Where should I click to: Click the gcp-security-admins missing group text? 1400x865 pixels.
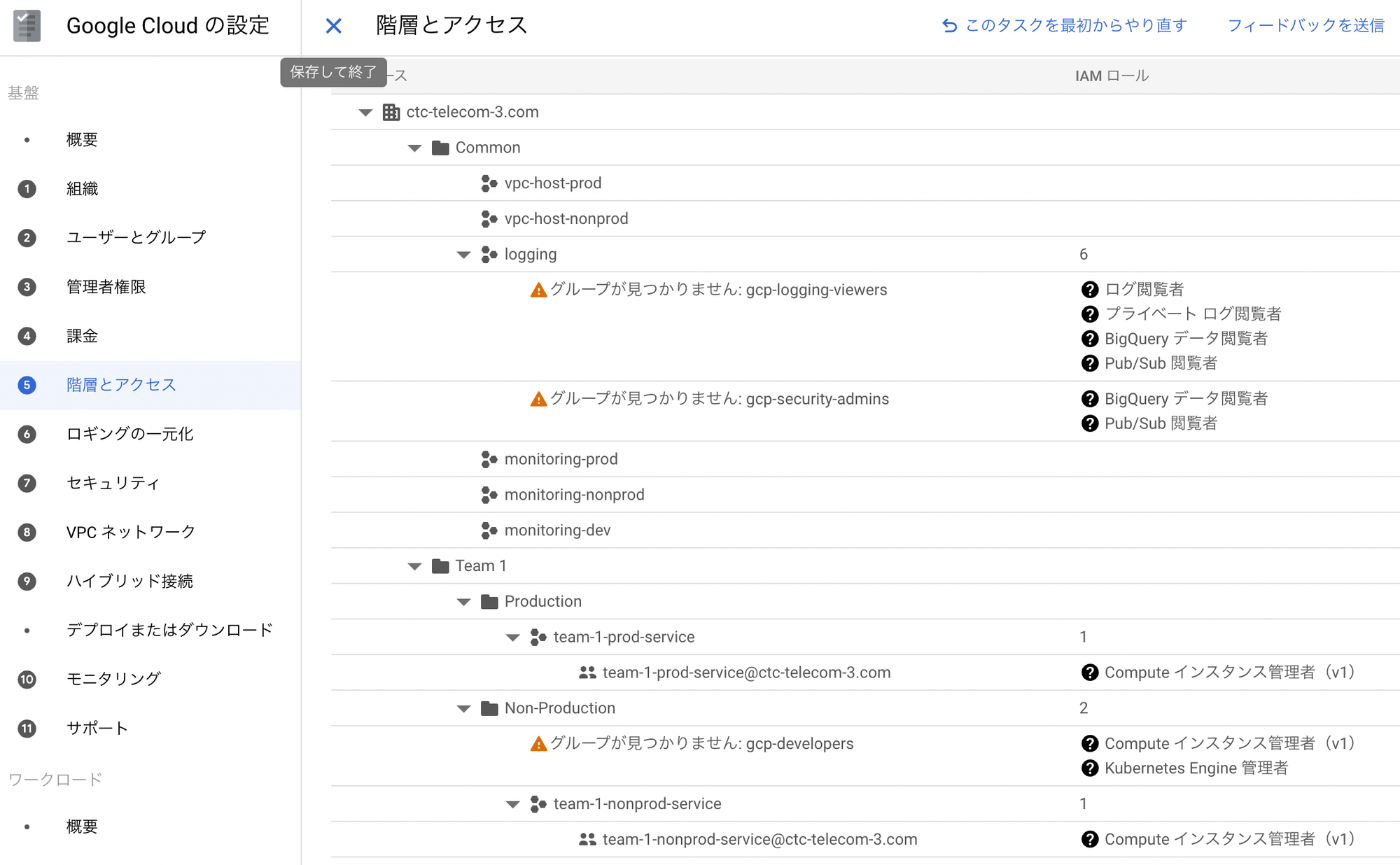coord(720,399)
